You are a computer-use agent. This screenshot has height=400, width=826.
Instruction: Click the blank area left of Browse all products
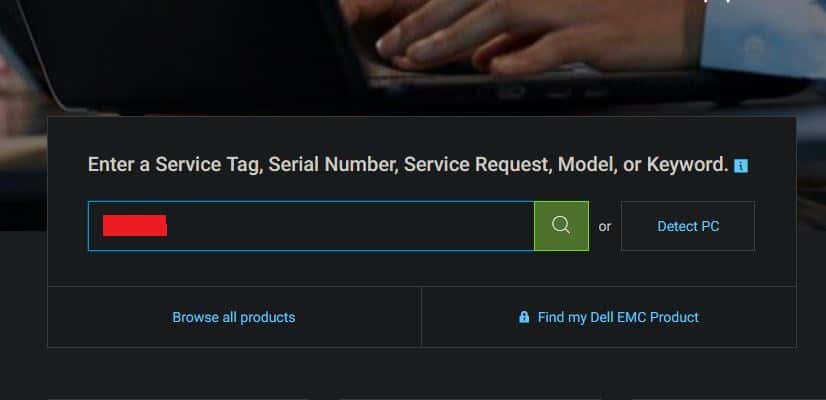click(x=110, y=317)
